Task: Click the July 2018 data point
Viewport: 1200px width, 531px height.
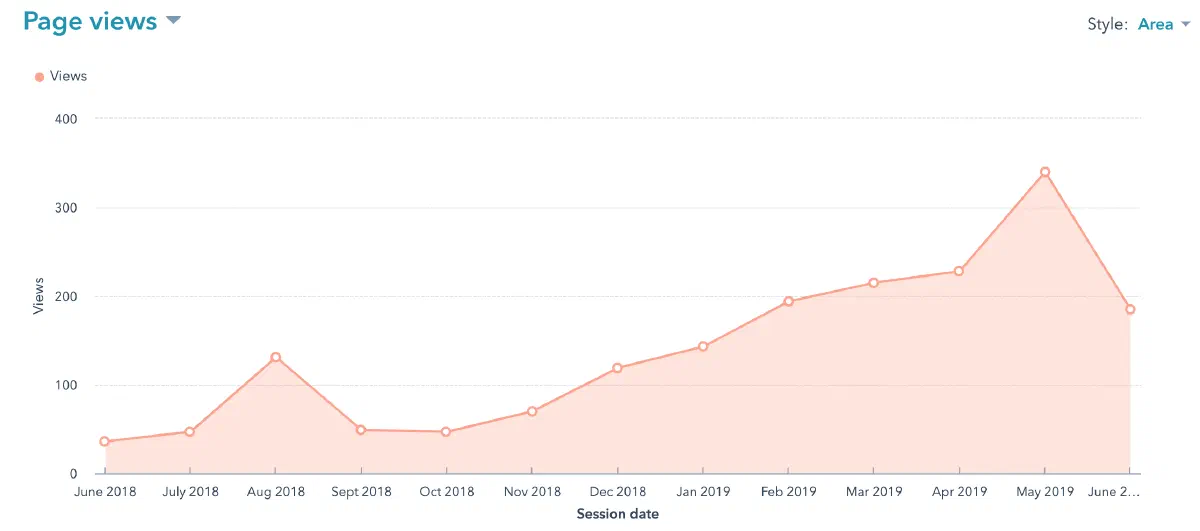Action: click(189, 432)
